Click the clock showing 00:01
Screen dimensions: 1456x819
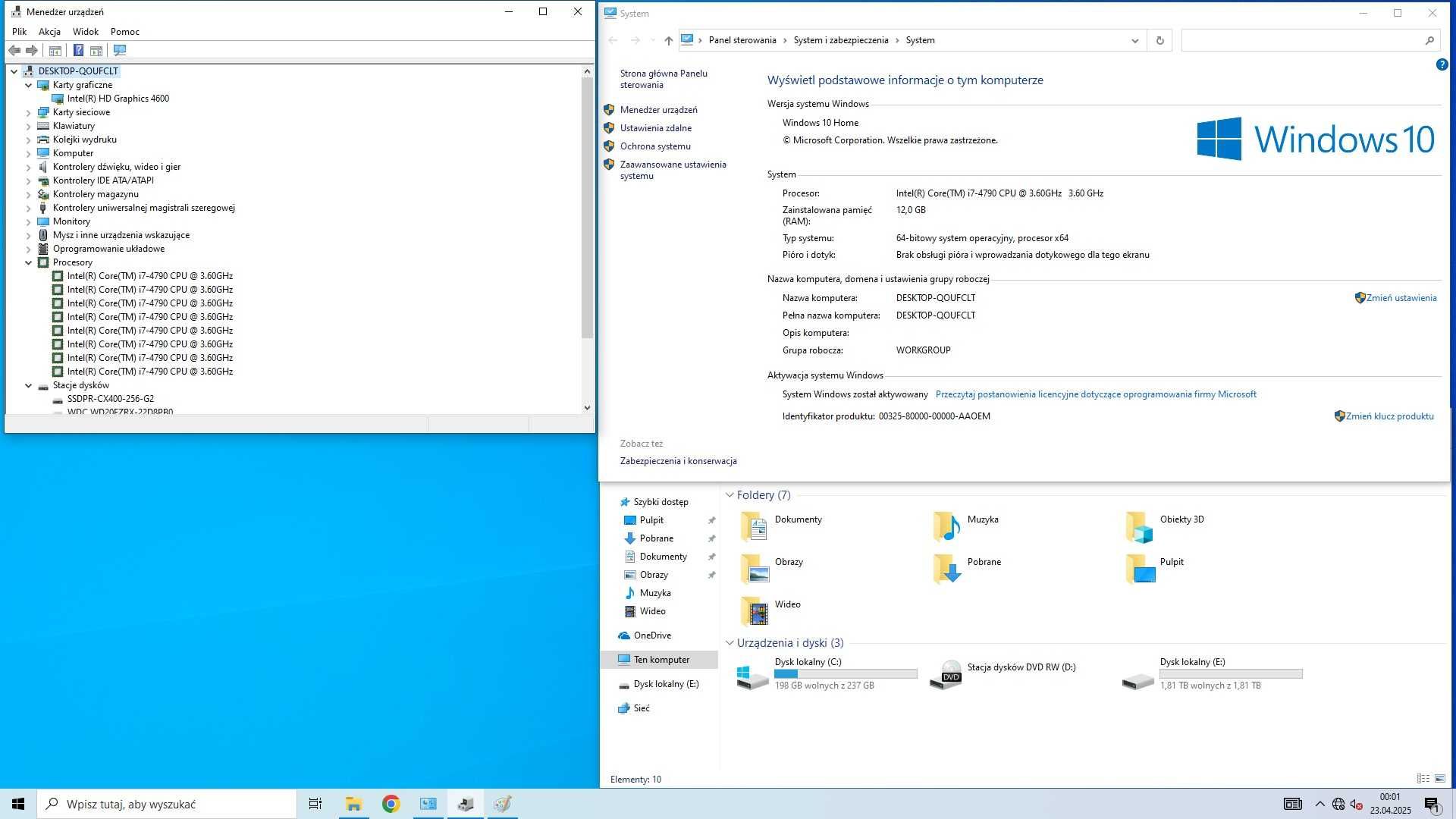(x=1390, y=797)
